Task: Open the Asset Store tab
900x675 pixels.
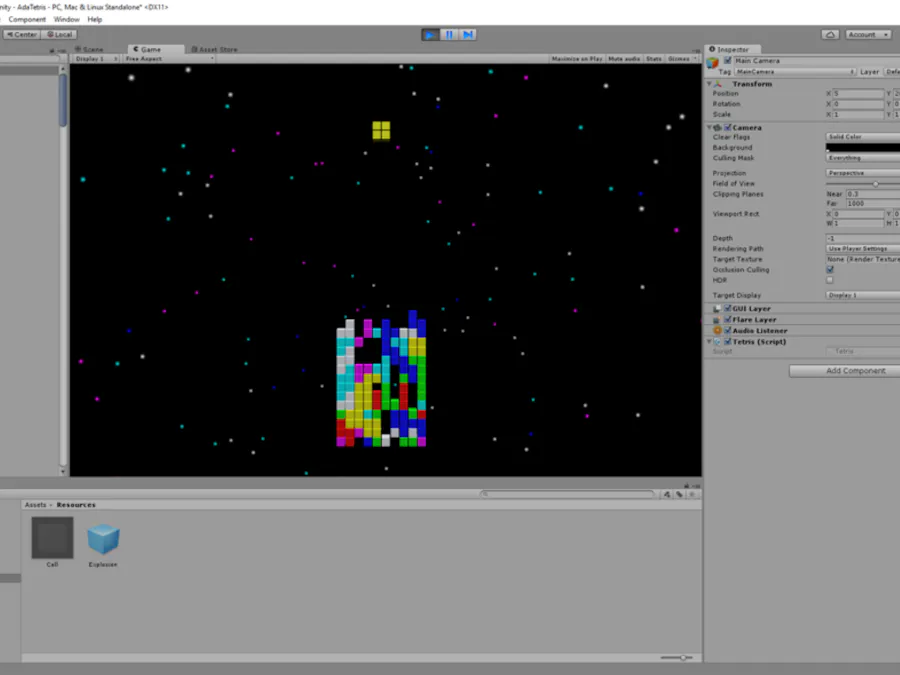Action: tap(214, 49)
